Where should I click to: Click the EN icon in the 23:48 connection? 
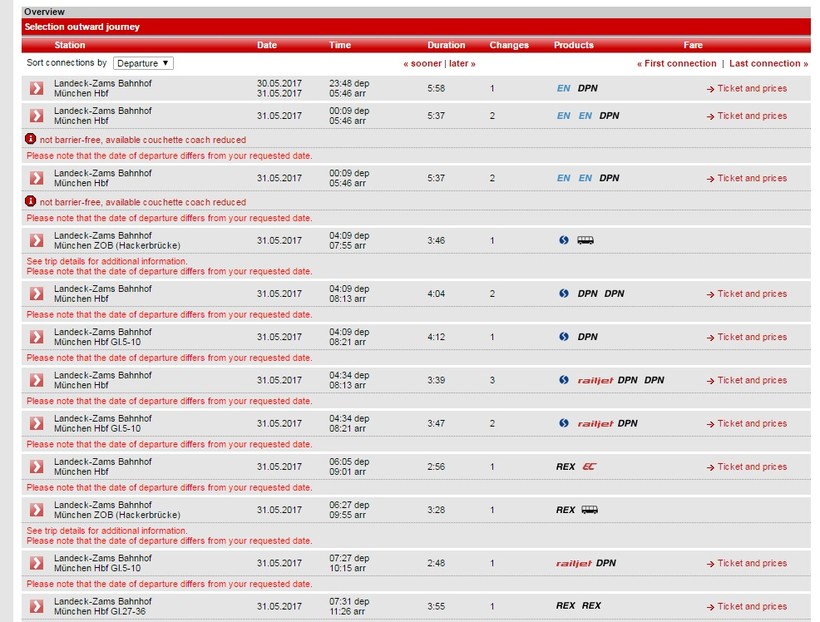point(563,89)
